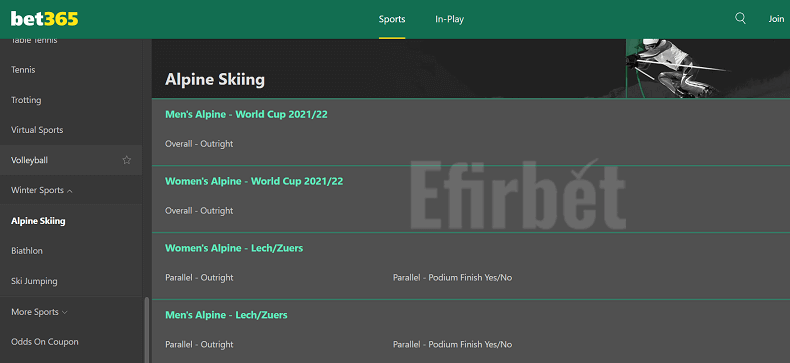Image resolution: width=790 pixels, height=363 pixels.
Task: Click the Alpine Skiing page title
Action: 215,80
